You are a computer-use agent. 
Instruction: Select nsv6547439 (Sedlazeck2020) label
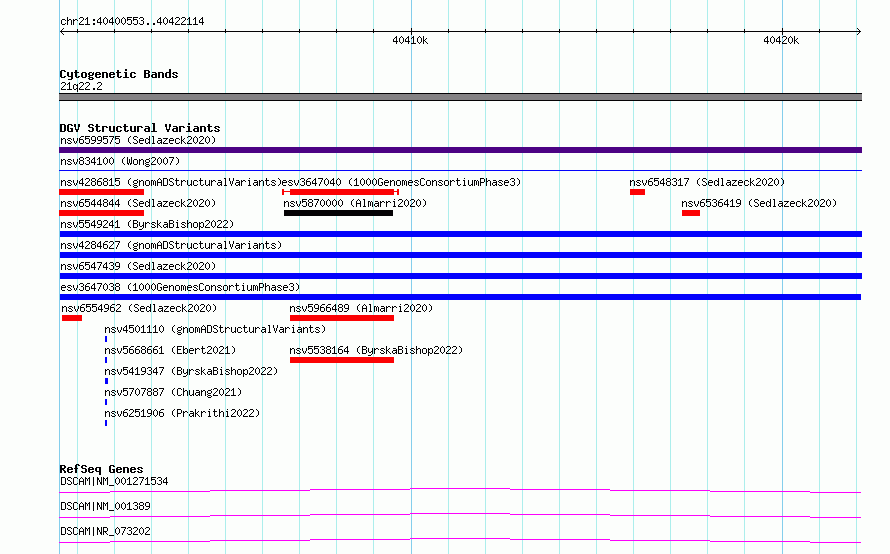(x=138, y=266)
